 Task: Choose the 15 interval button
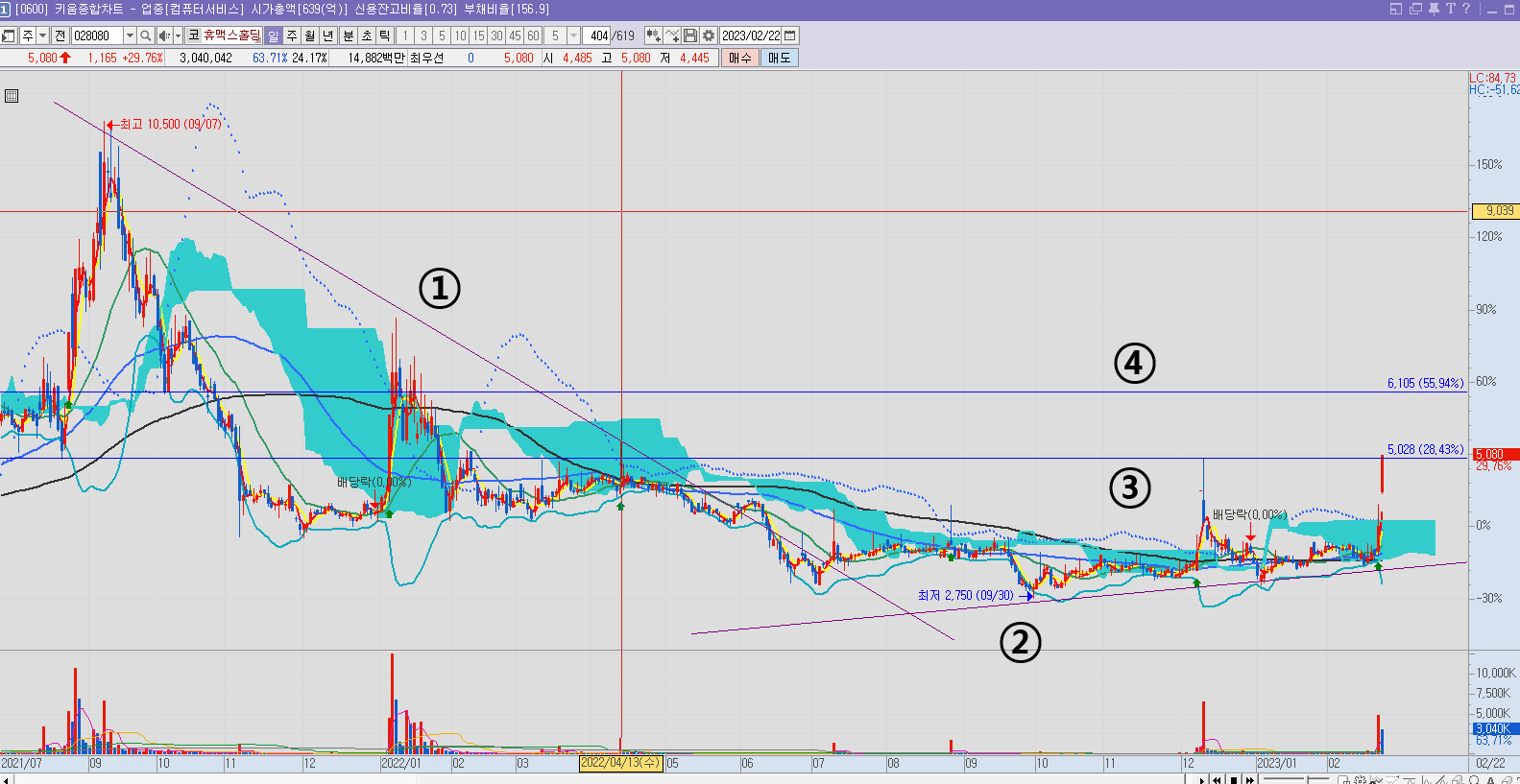point(478,36)
